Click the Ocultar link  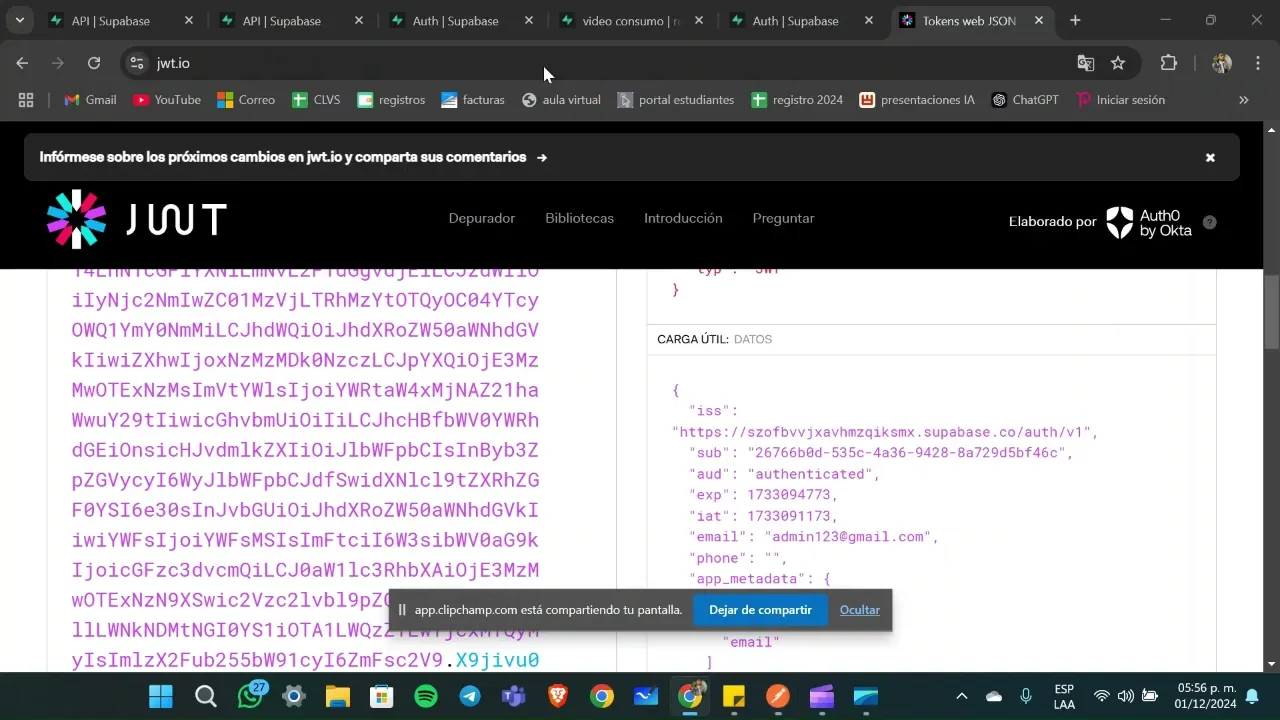859,610
